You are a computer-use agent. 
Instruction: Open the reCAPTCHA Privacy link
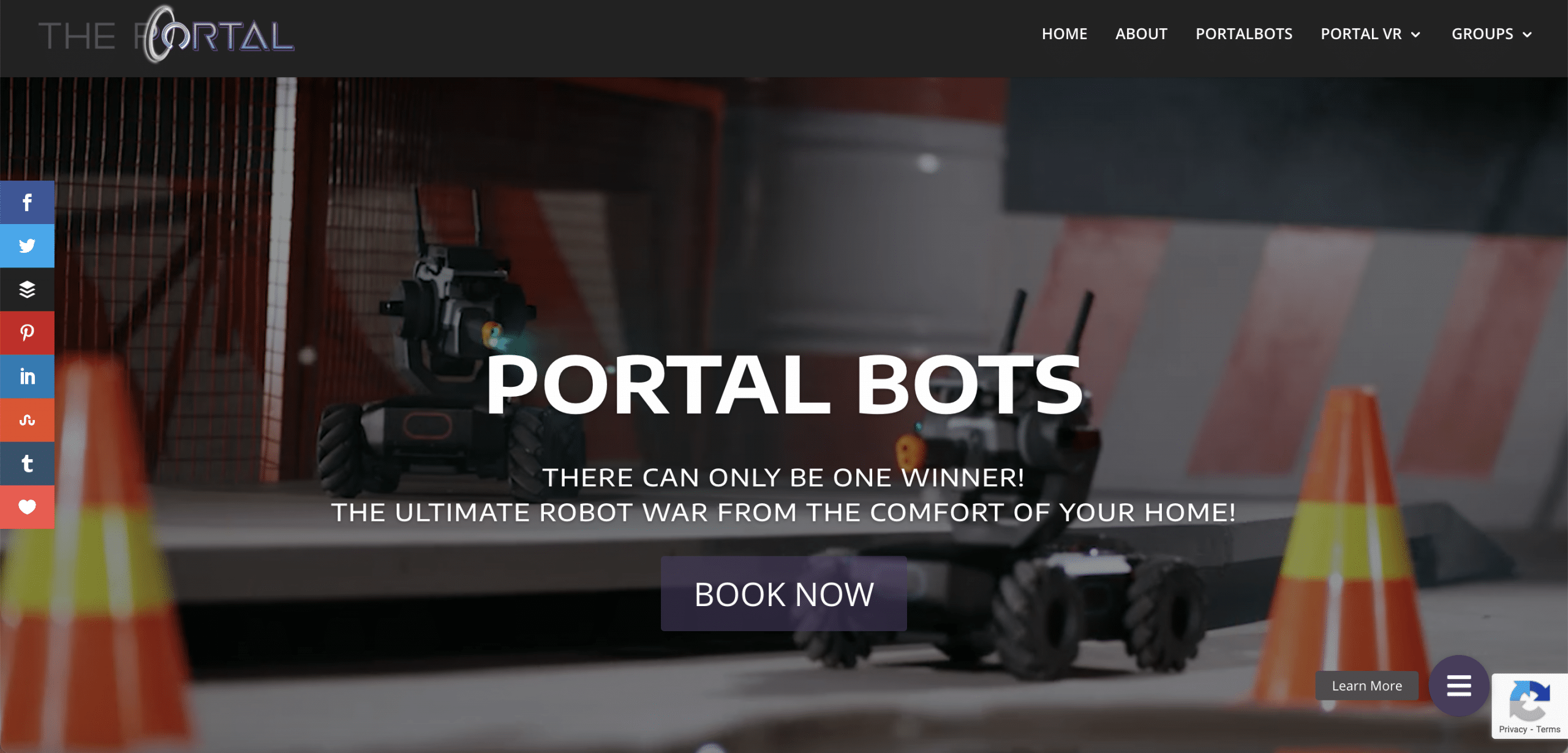pyautogui.click(x=1513, y=729)
